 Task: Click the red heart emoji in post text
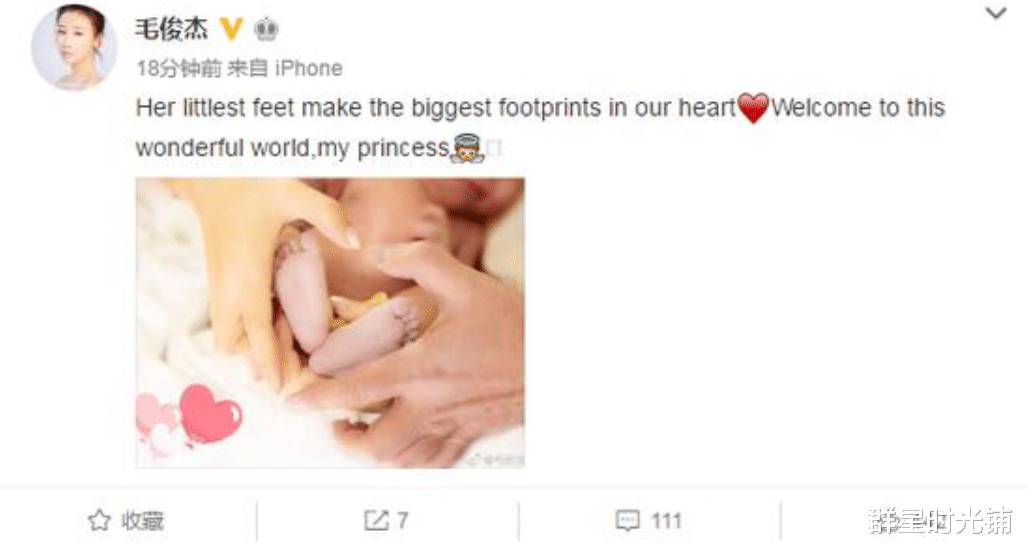coord(753,108)
